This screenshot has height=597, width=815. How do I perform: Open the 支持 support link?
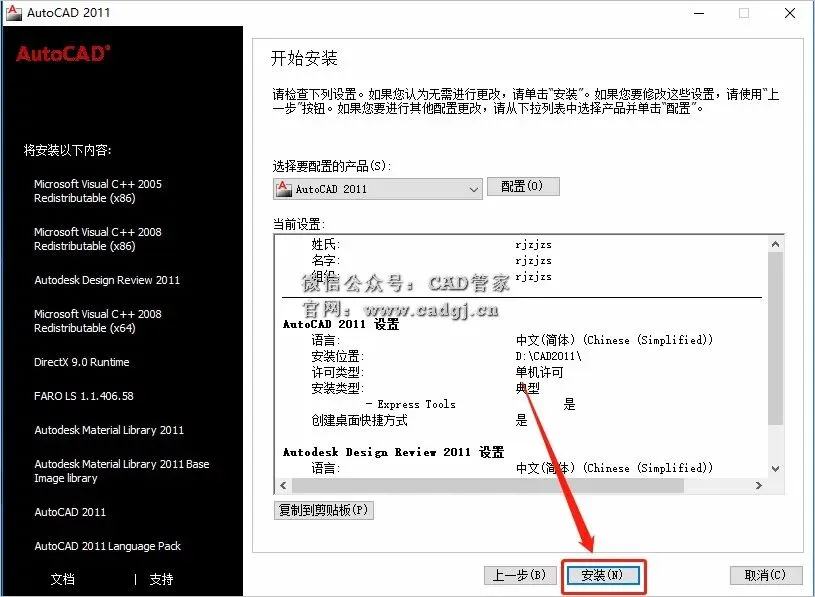(161, 579)
